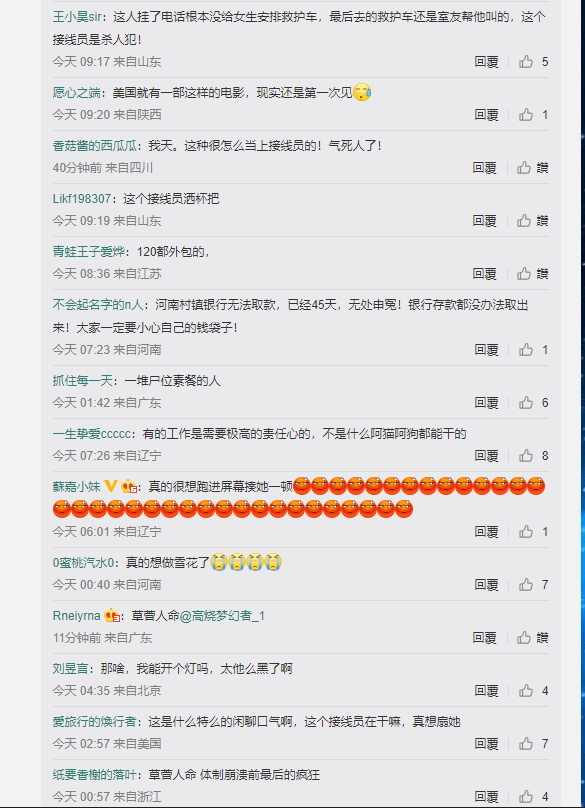
Task: Like 抓住每一天's comment
Action: coord(526,402)
